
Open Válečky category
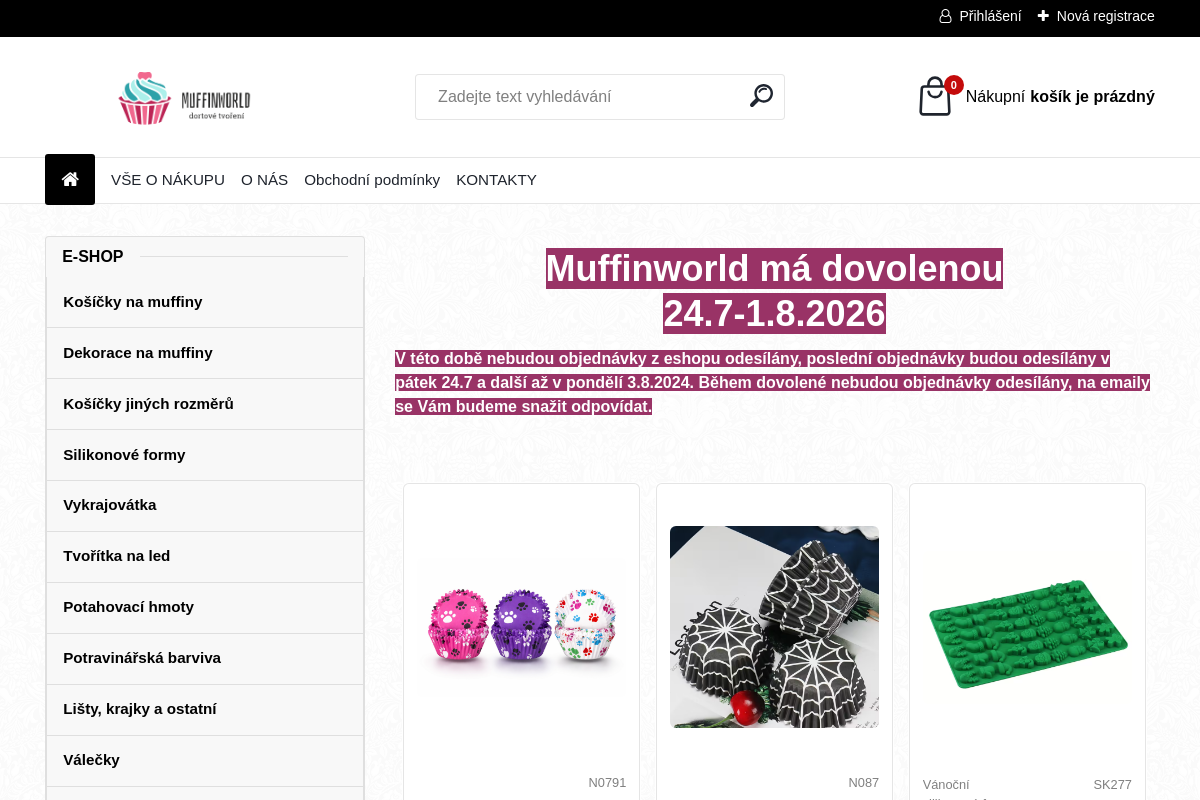pos(205,760)
